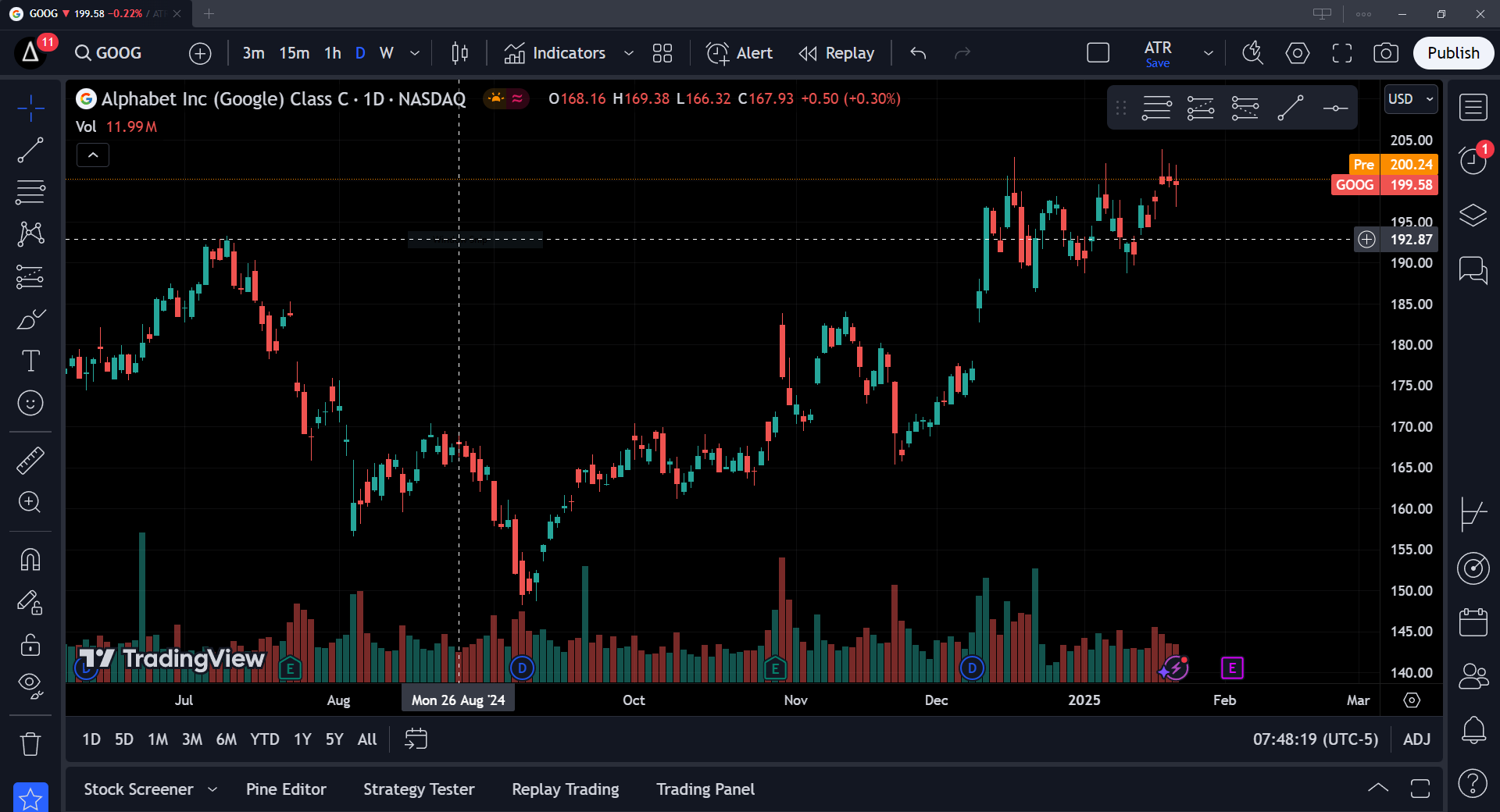
Task: Switch to 3m interval
Action: (253, 53)
